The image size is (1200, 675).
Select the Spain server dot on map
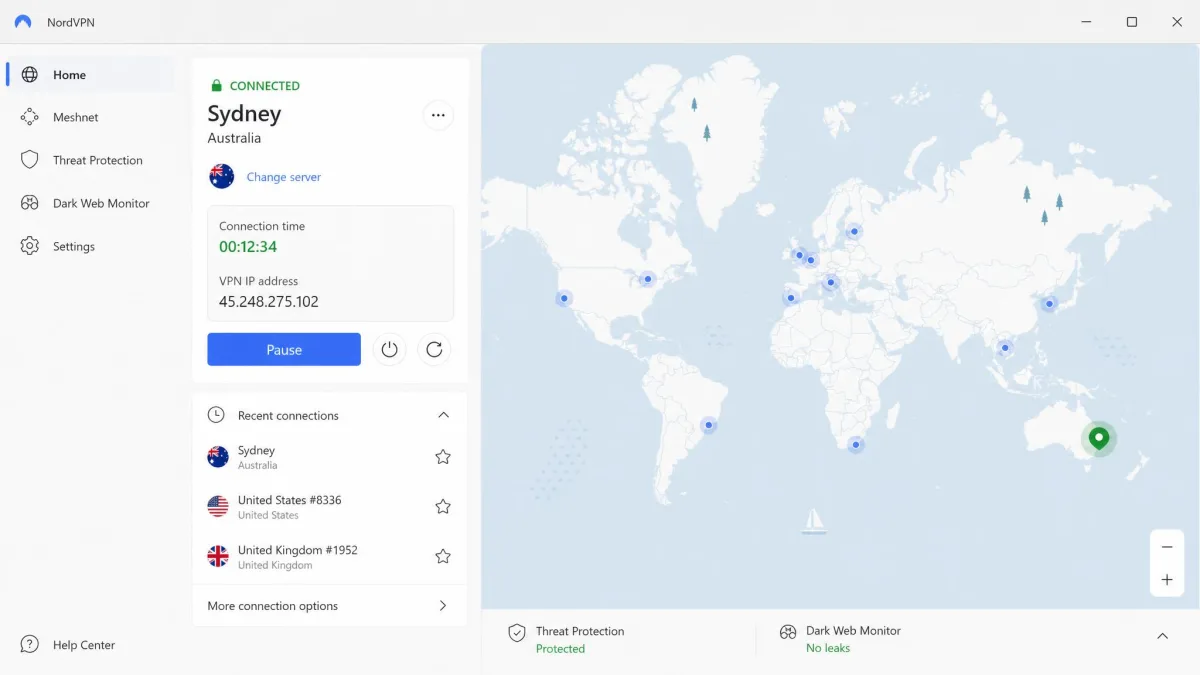791,297
